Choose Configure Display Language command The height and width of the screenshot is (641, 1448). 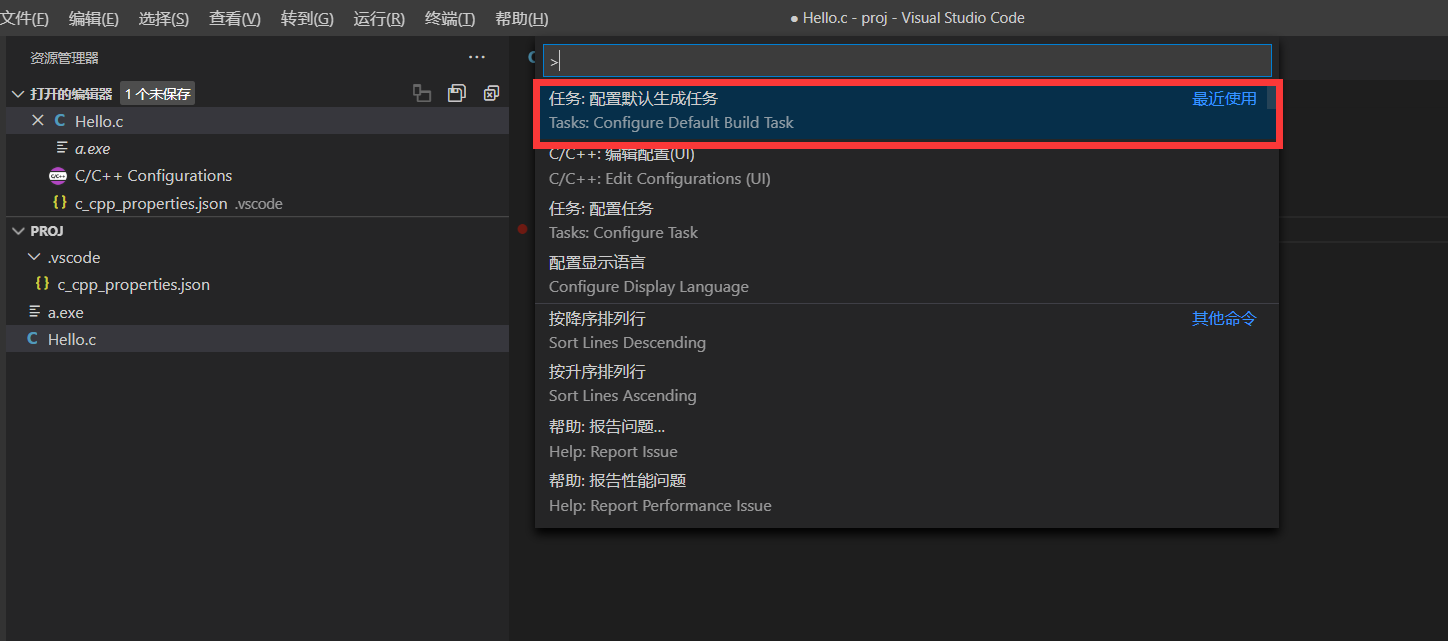907,275
